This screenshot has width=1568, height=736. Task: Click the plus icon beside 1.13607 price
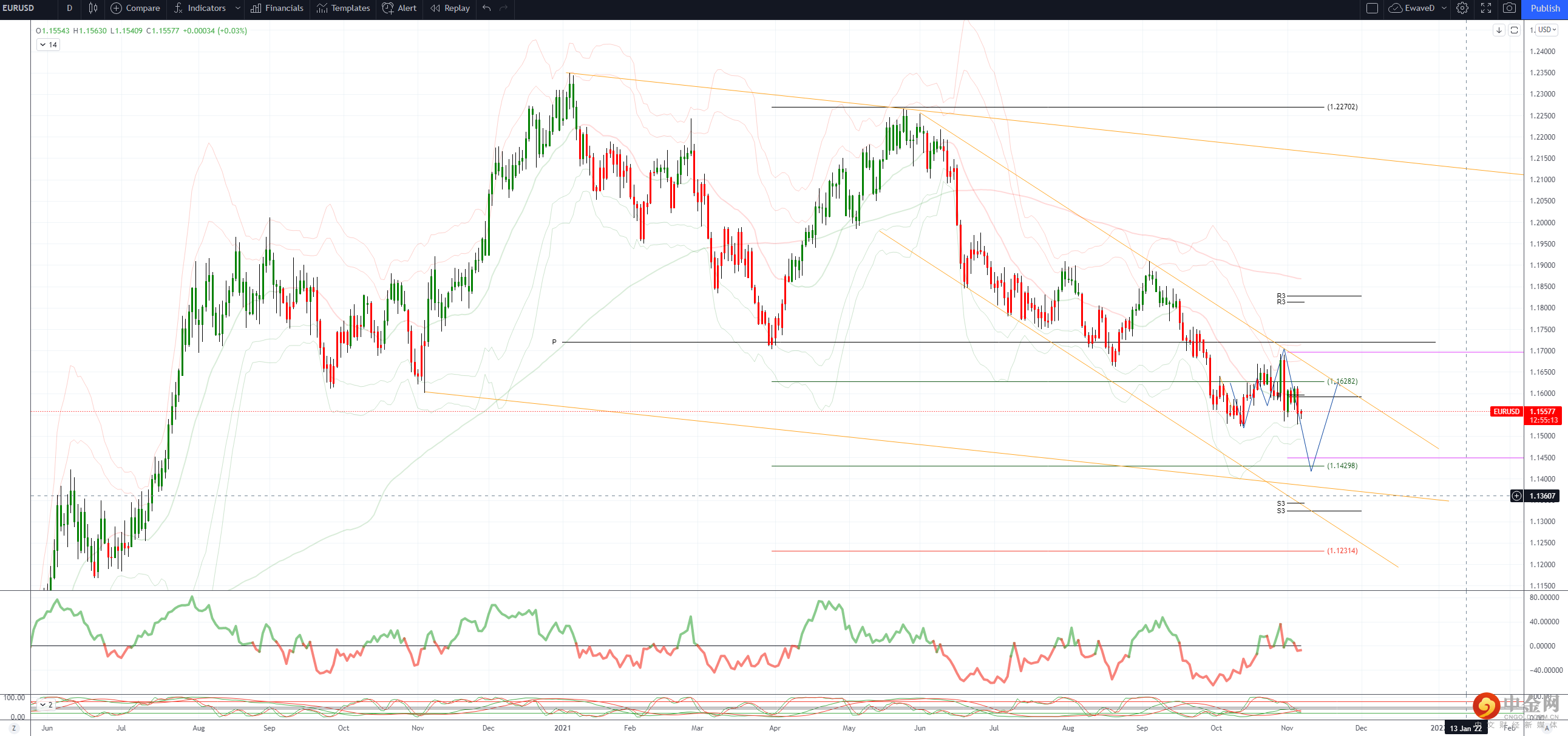point(1516,496)
